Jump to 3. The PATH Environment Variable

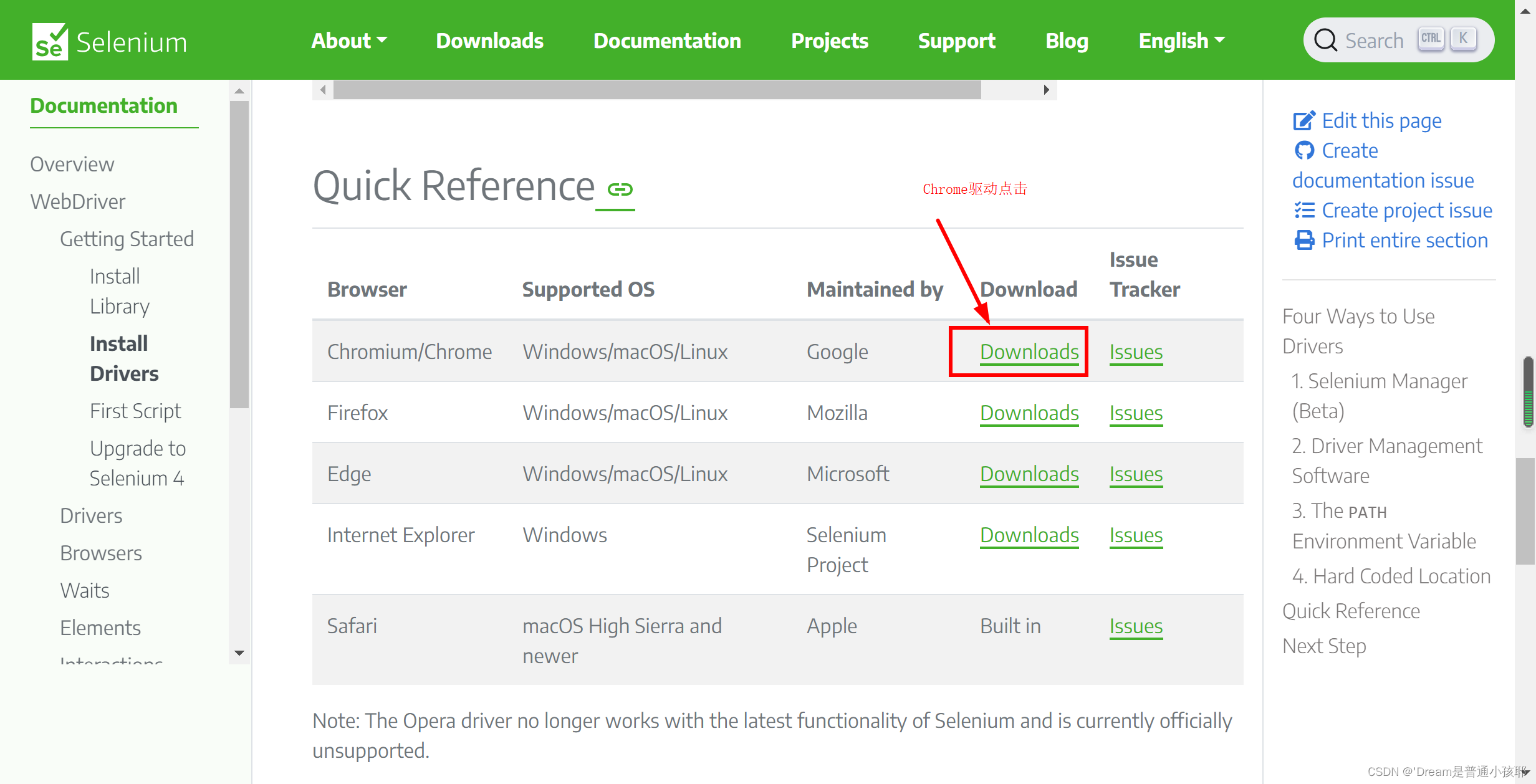pyautogui.click(x=1384, y=525)
